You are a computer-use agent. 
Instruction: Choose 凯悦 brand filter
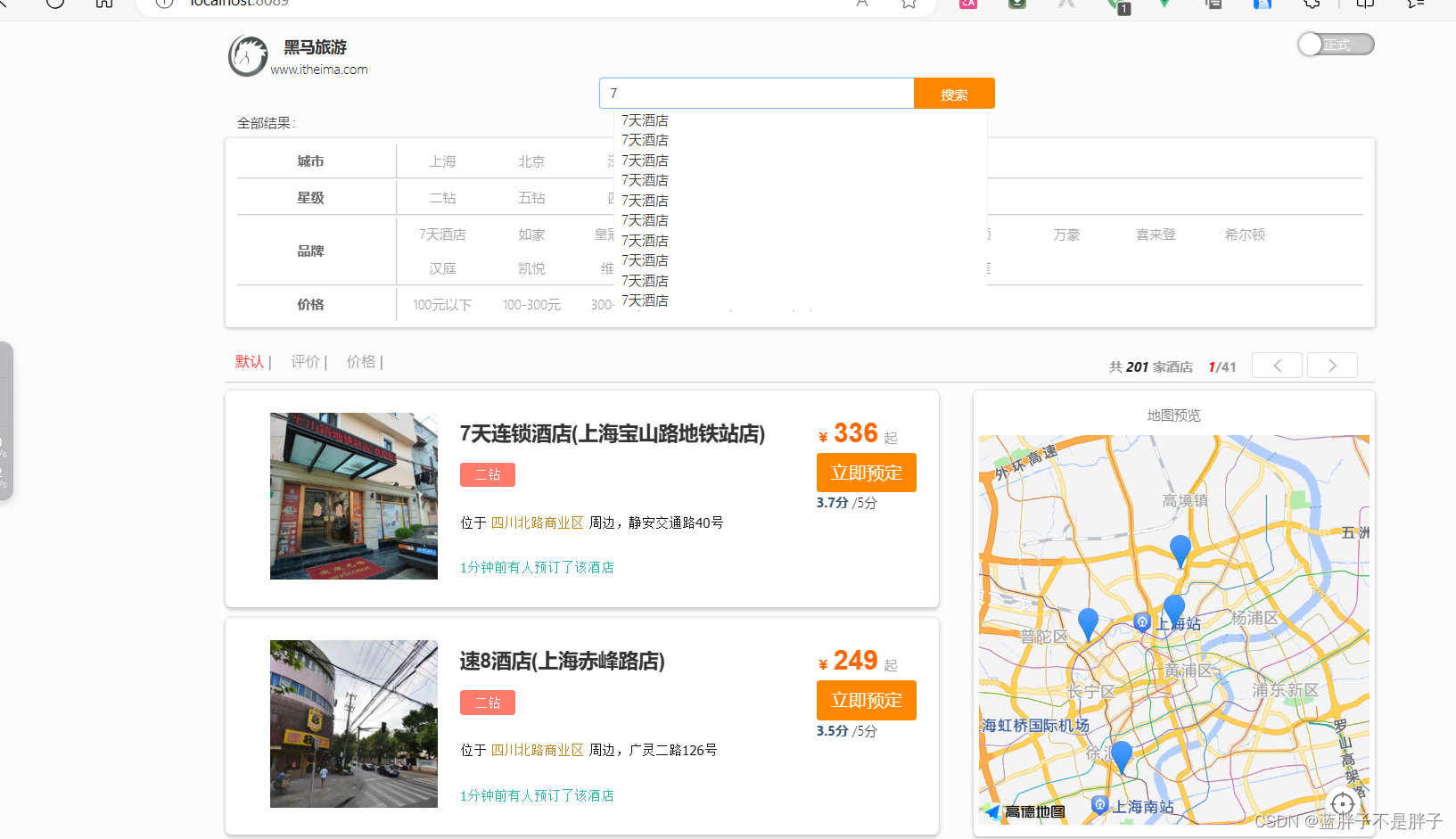(x=531, y=268)
